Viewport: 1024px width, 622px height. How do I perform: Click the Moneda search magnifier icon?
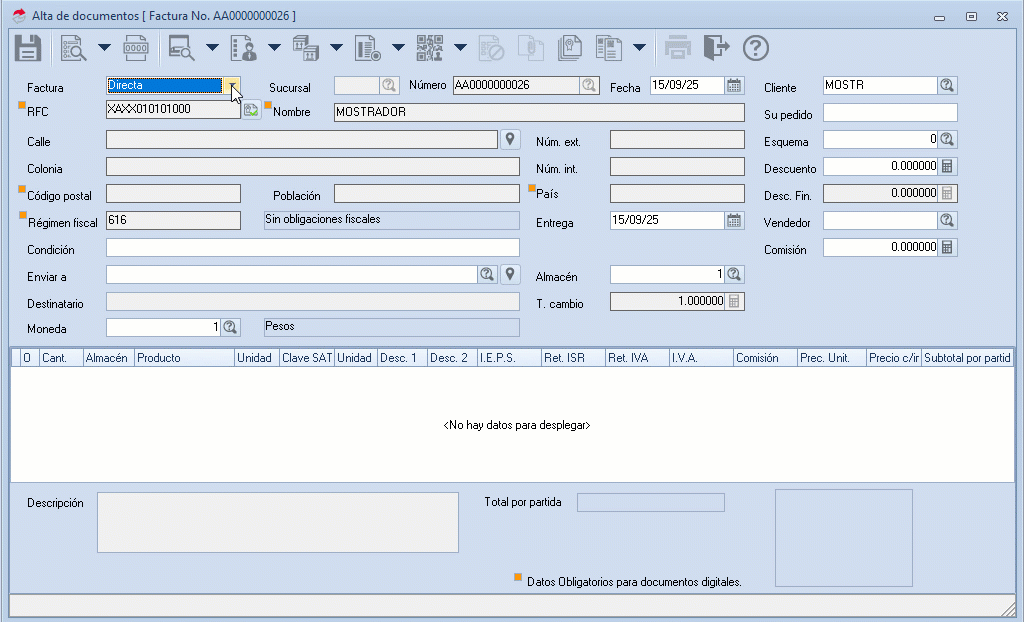click(230, 327)
